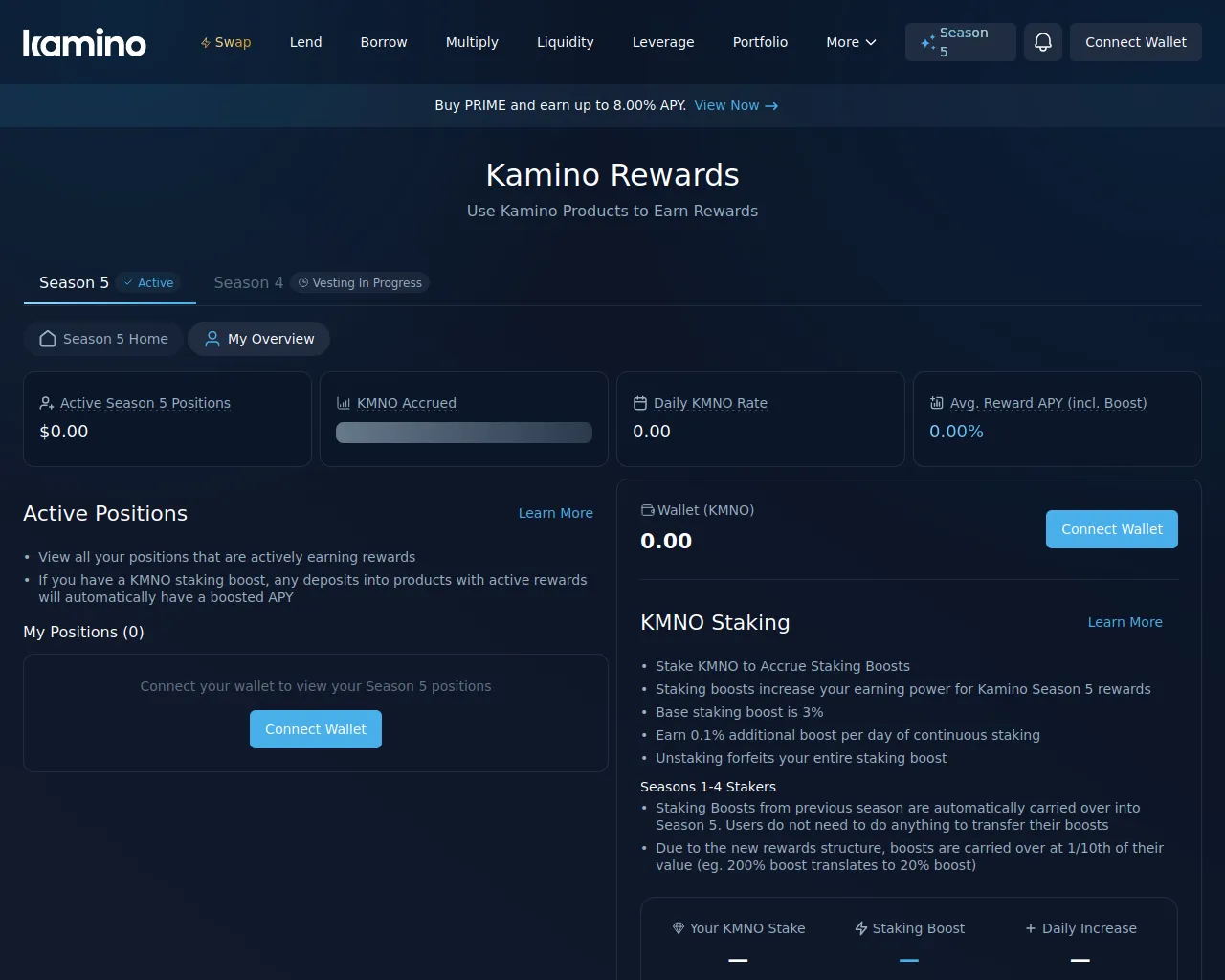1225x980 pixels.
Task: Open the Borrow page
Action: click(x=384, y=42)
